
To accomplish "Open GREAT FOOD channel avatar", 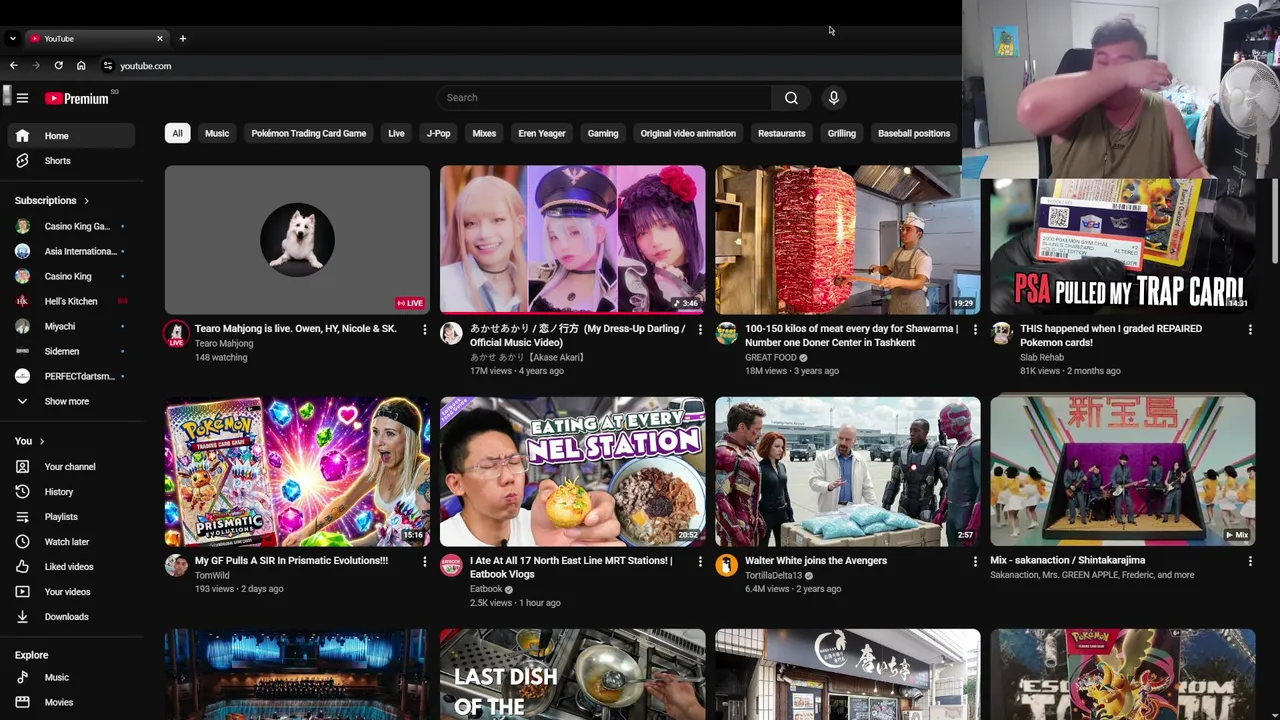I will click(x=726, y=333).
